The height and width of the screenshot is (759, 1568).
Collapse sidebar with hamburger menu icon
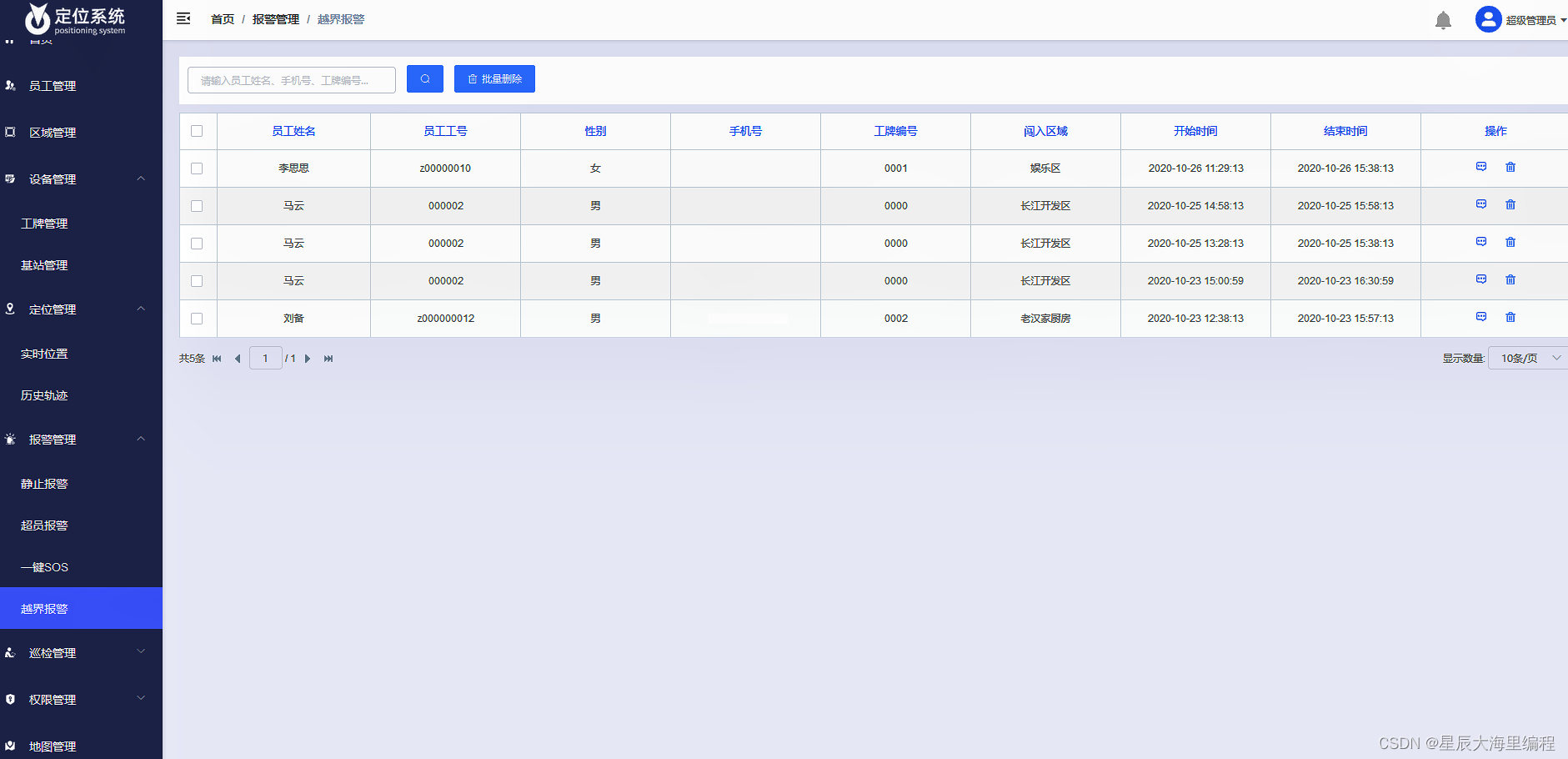[183, 18]
